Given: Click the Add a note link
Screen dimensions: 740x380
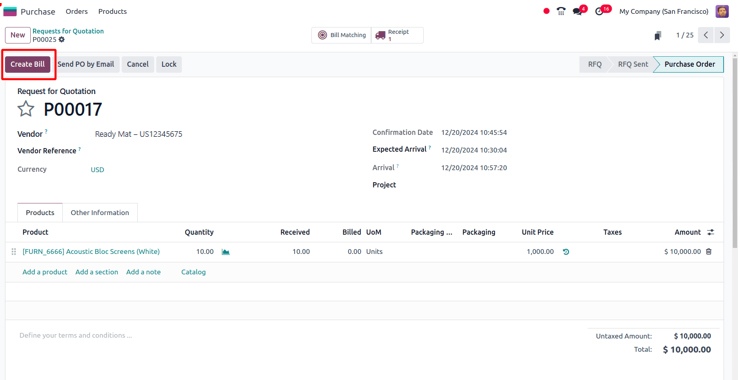Looking at the screenshot, I should coord(143,272).
